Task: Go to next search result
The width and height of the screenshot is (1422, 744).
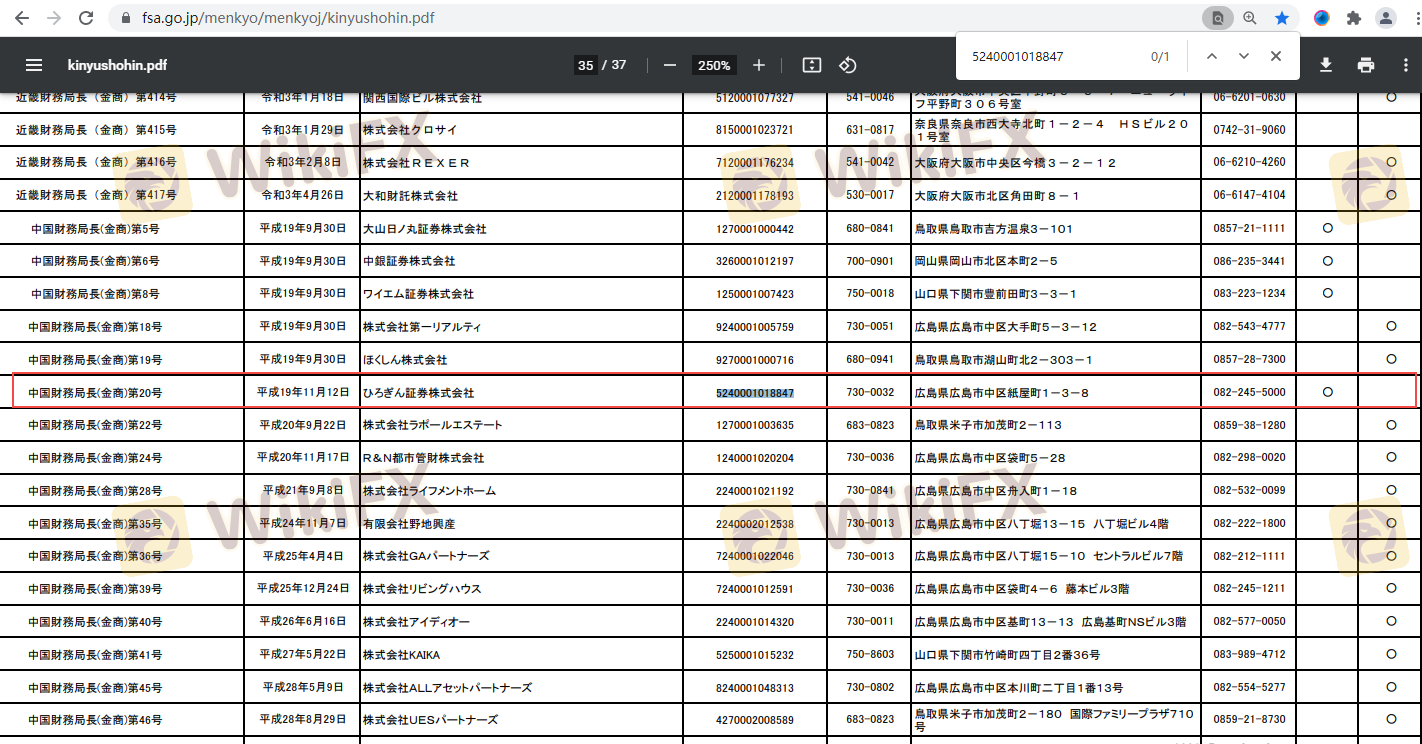Action: [x=1244, y=56]
